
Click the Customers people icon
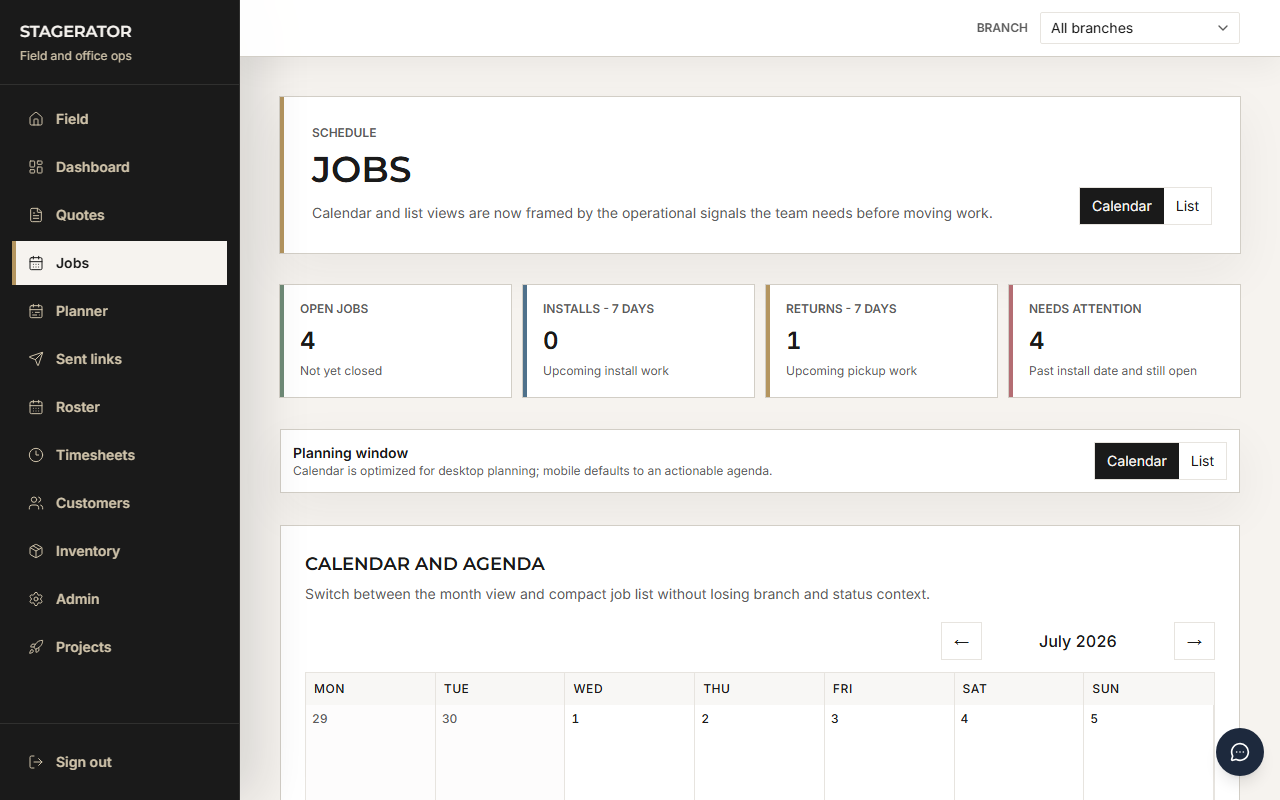36,503
